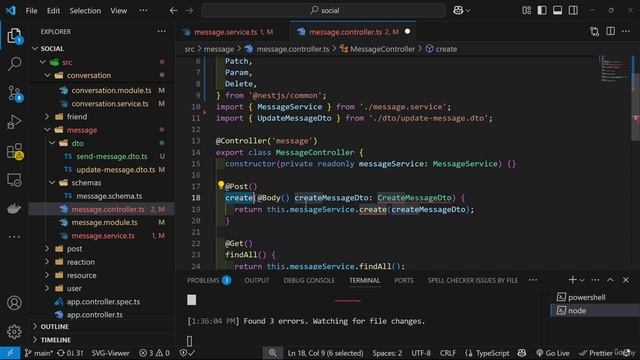Open the View menu
The width and height of the screenshot is (640, 360).
tap(119, 11)
